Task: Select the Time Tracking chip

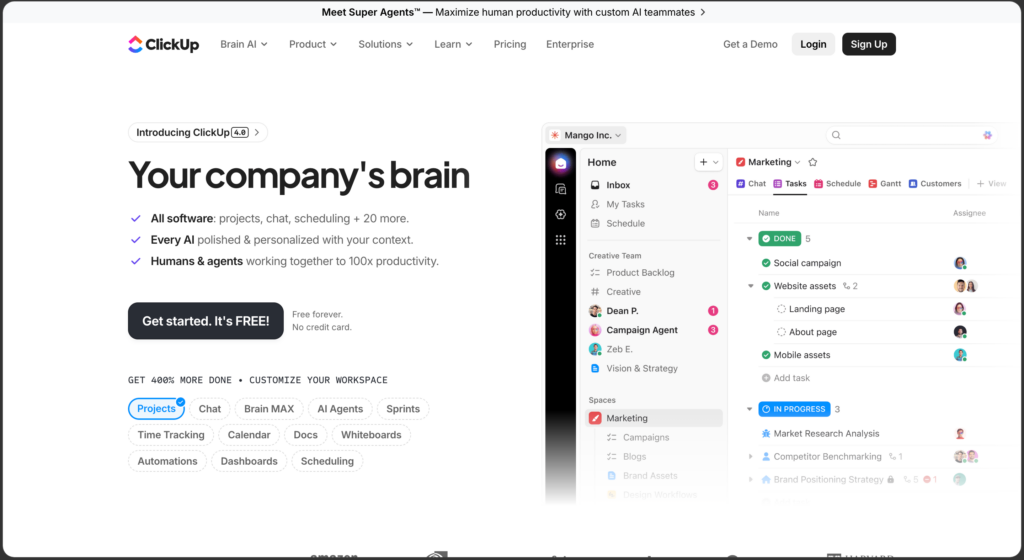Action: click(170, 435)
